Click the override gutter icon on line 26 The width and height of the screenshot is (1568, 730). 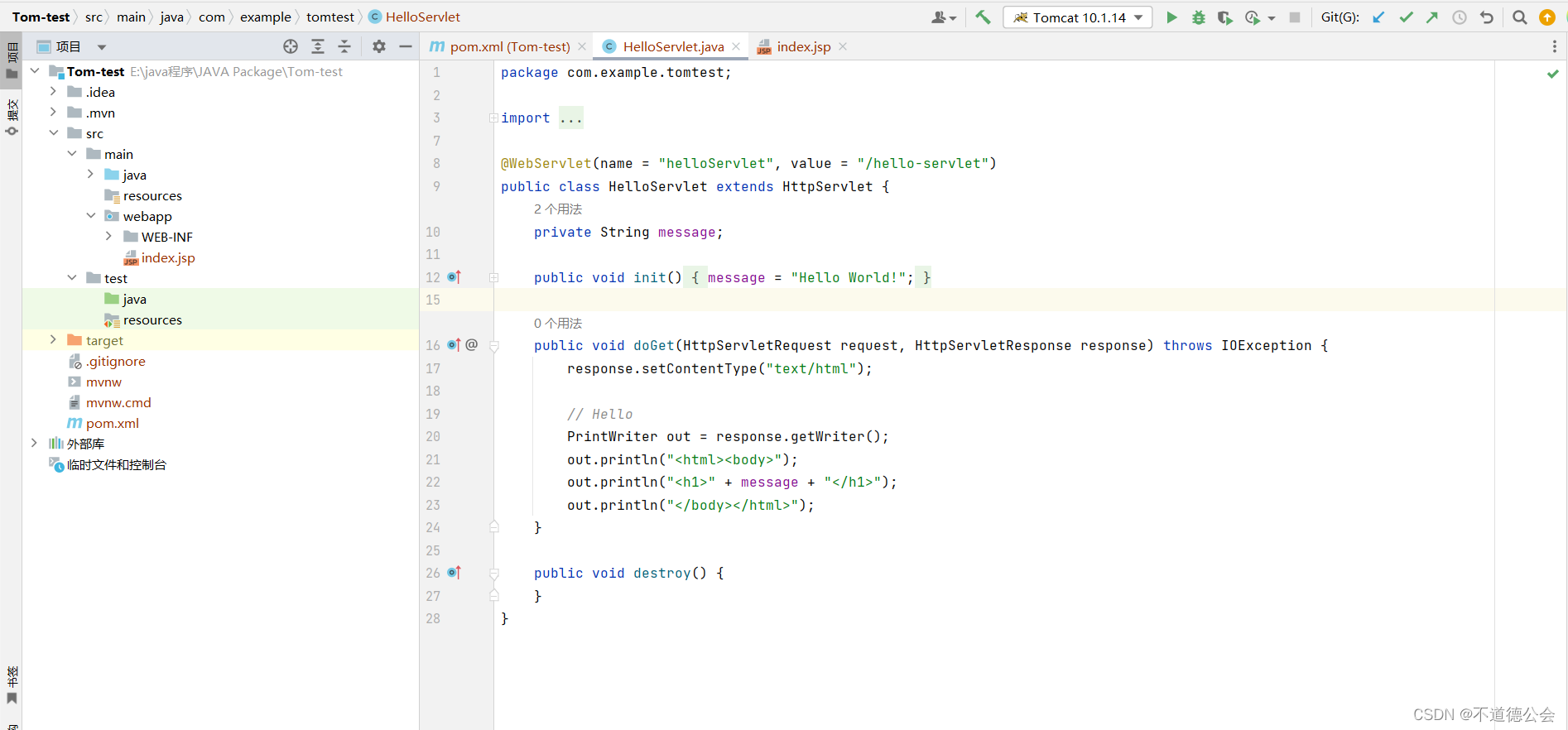pos(455,573)
